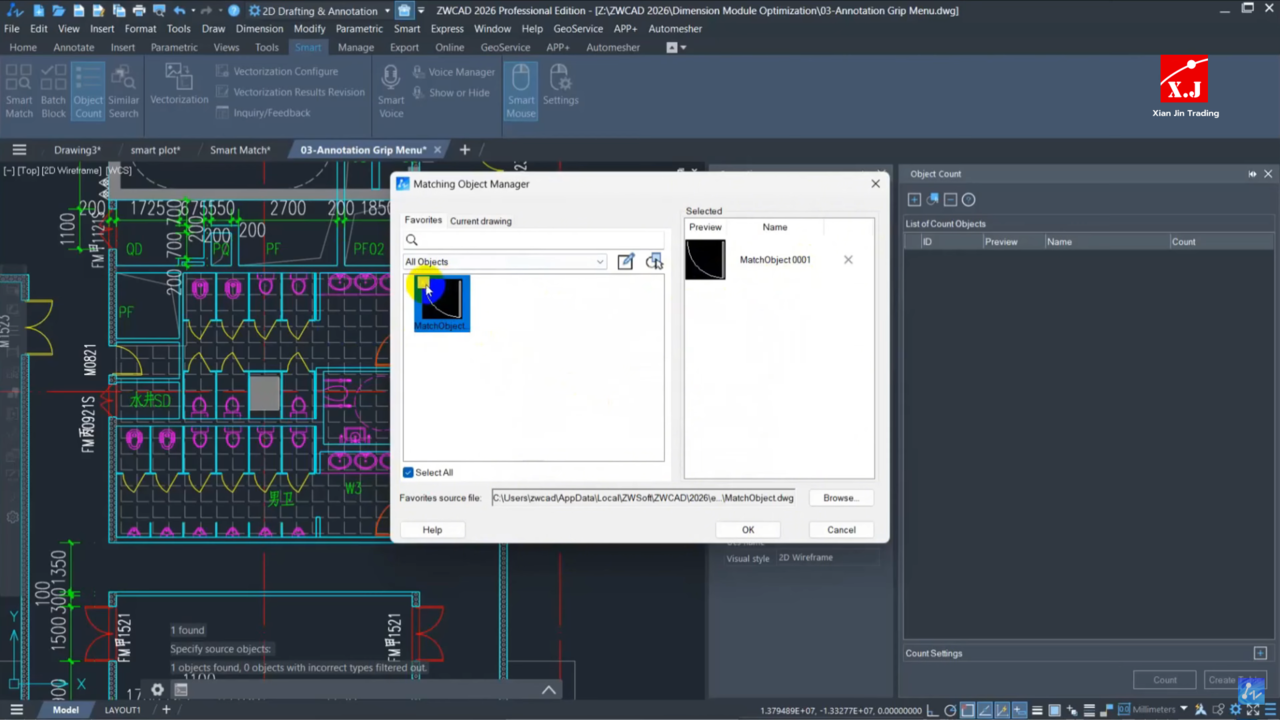Expand the Count Settings section
Image resolution: width=1280 pixels, height=720 pixels.
pos(1260,653)
